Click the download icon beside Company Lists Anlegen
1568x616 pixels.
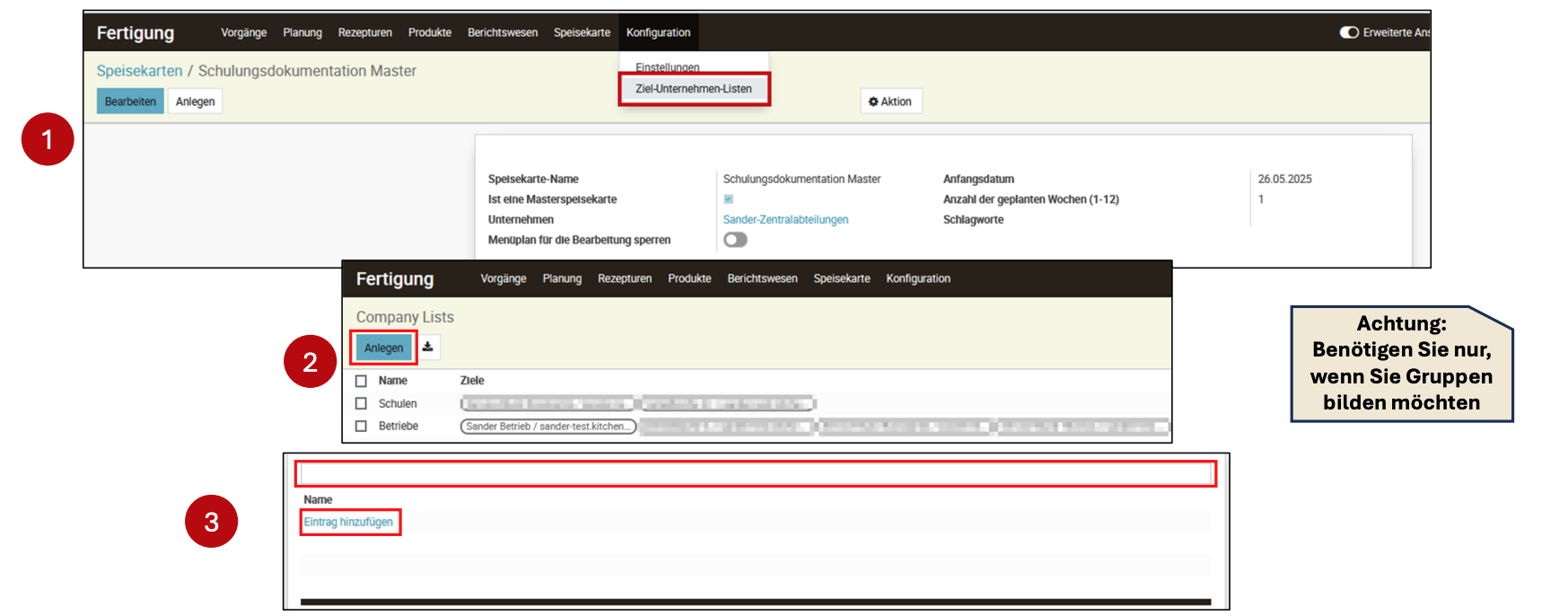(x=428, y=348)
